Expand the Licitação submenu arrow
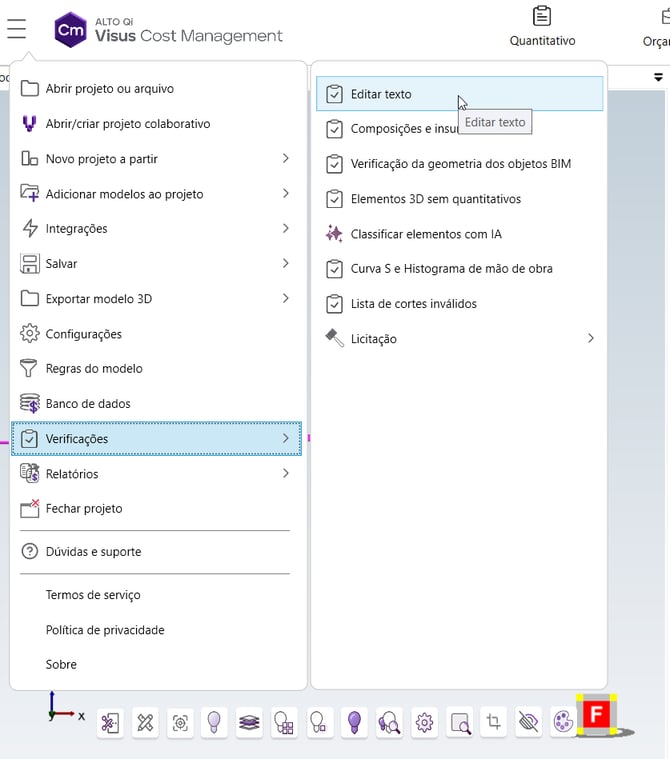Image resolution: width=670 pixels, height=759 pixels. tap(590, 339)
